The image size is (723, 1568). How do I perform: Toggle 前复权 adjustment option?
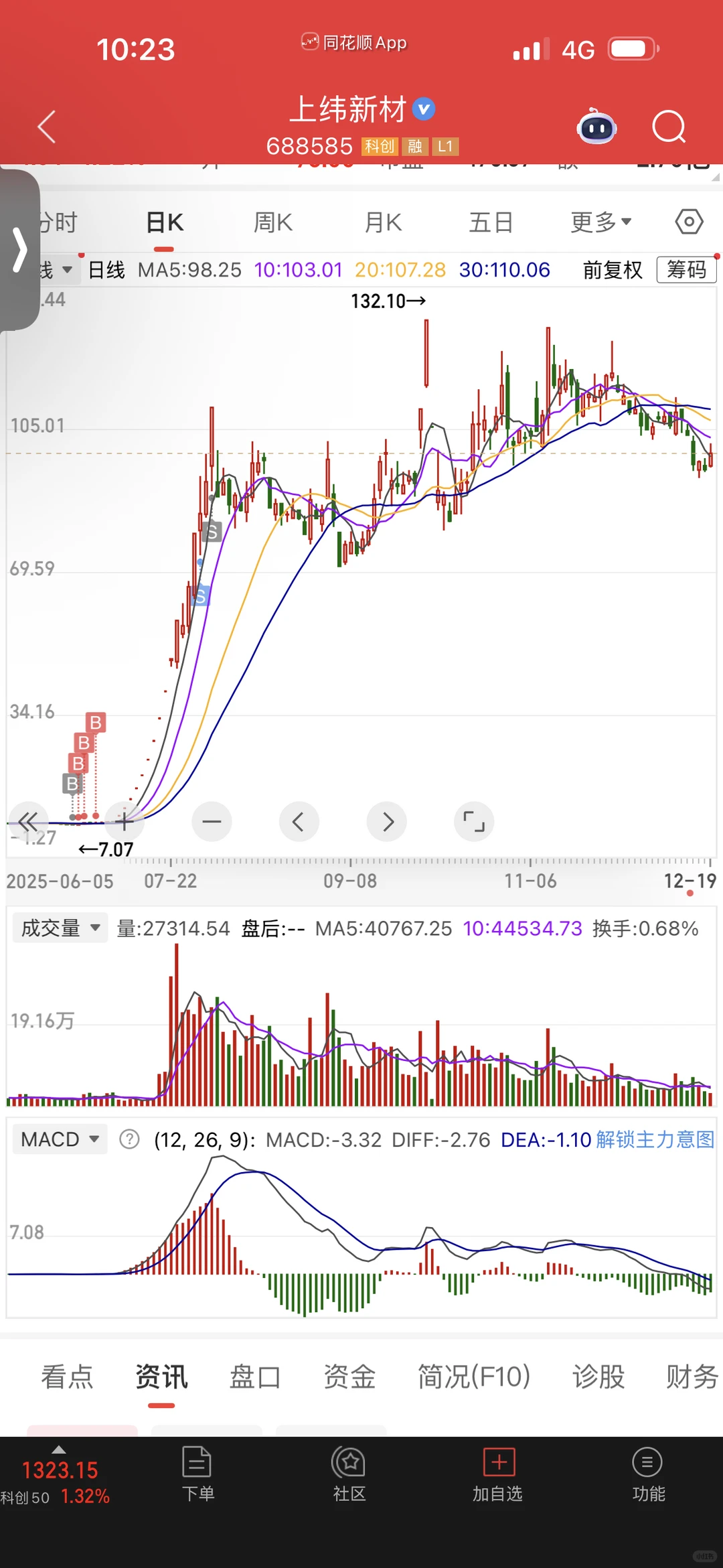(x=613, y=270)
